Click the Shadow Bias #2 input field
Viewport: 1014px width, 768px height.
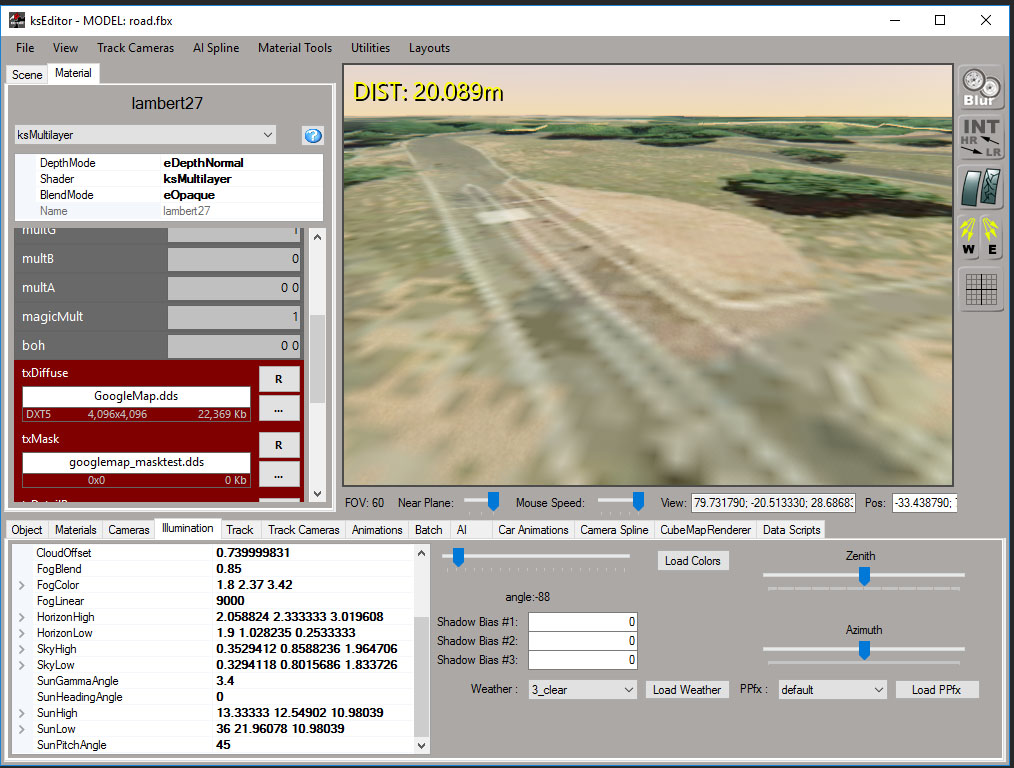click(583, 641)
